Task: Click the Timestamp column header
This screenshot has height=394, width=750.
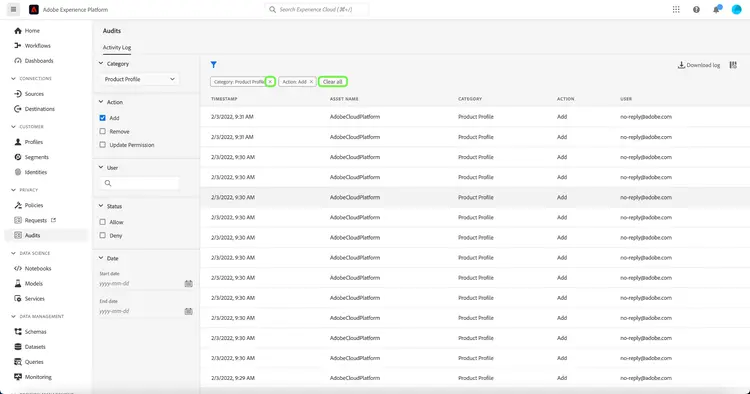Action: (x=224, y=99)
